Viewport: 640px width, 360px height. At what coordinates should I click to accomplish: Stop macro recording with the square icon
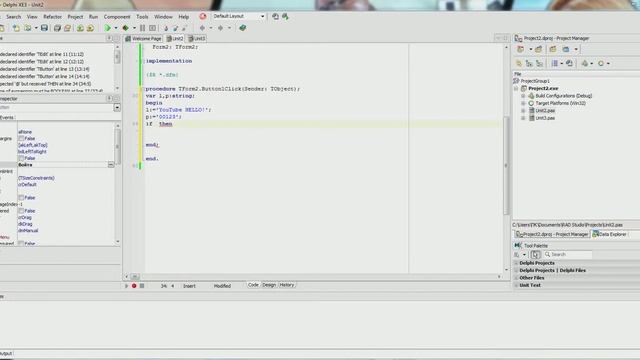click(142, 286)
